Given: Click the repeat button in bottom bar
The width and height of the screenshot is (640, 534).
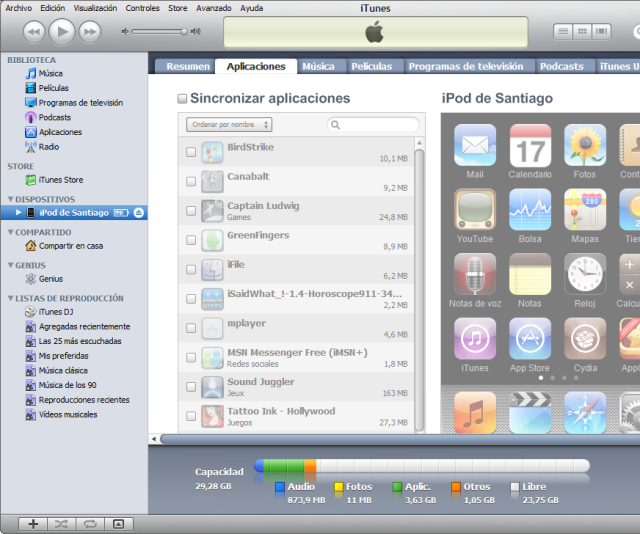Looking at the screenshot, I should (x=90, y=524).
